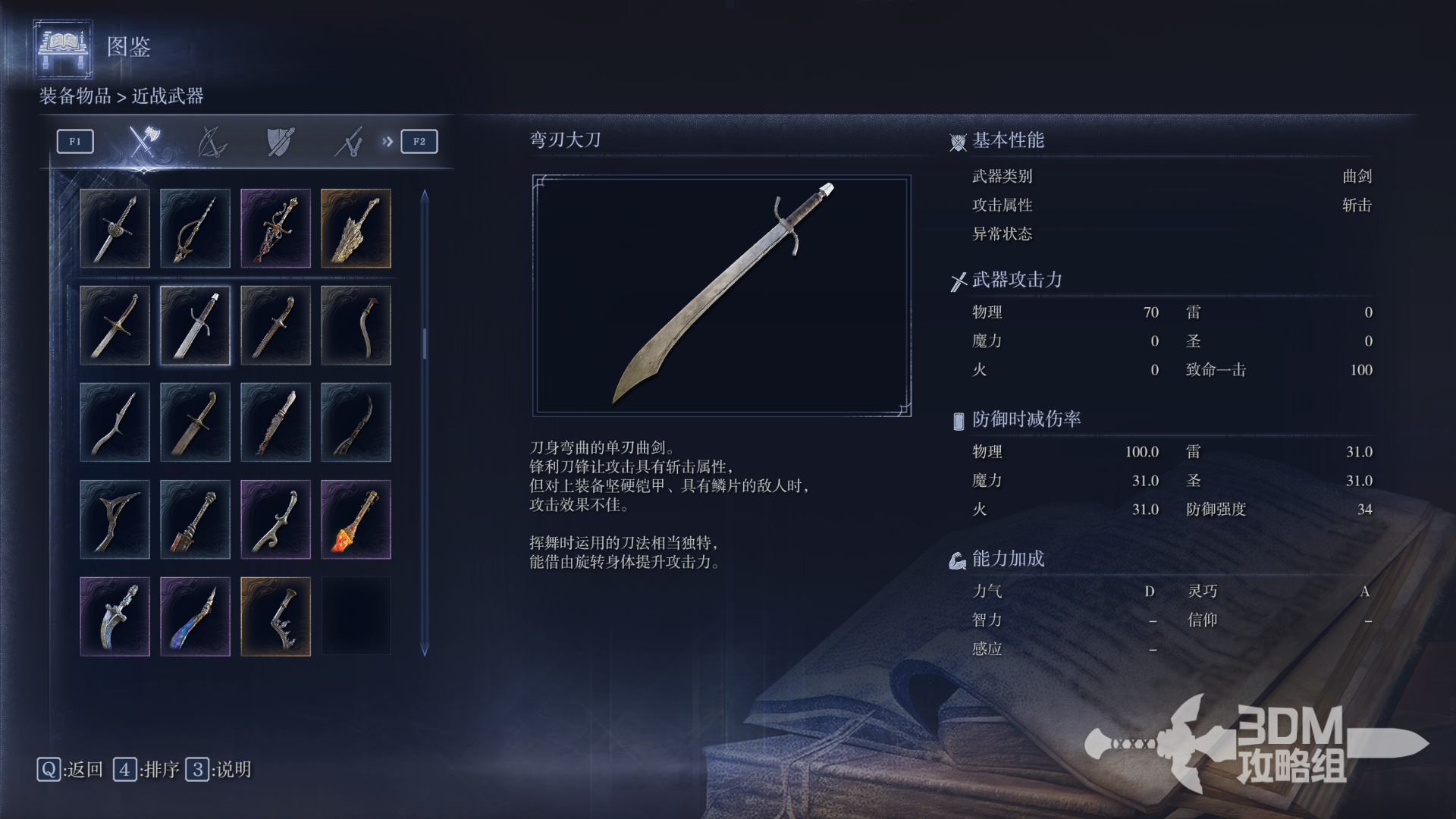The image size is (1456, 819).
Task: Click the weapon list scrollbar handle
Action: coord(425,344)
